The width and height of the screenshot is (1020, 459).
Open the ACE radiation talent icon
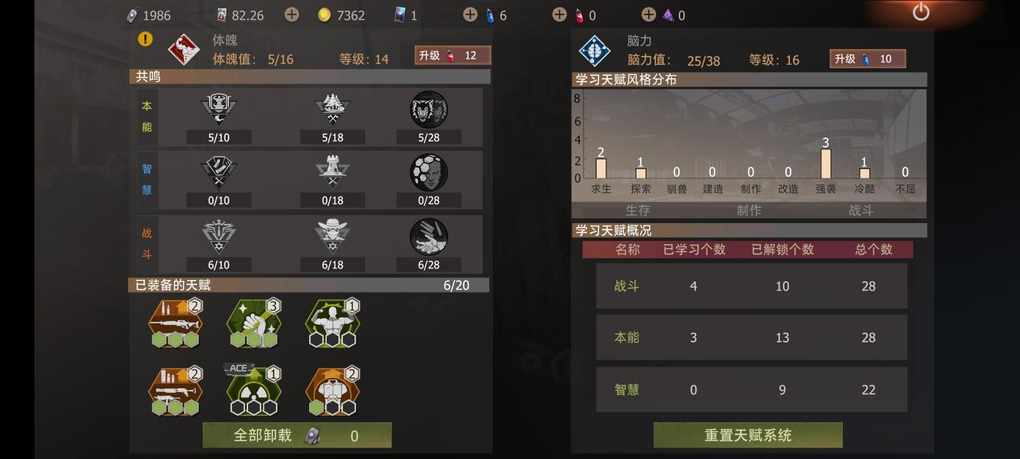pos(254,391)
